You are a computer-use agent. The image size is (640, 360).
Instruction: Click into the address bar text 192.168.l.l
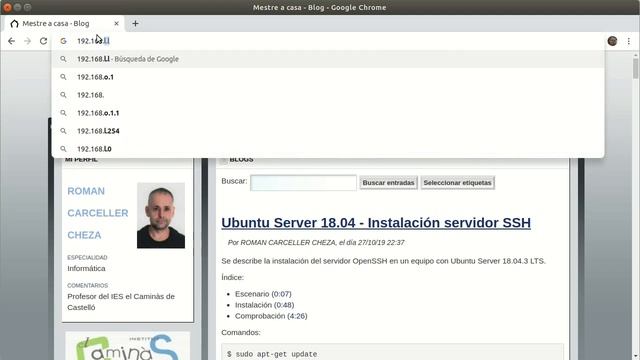point(93,41)
